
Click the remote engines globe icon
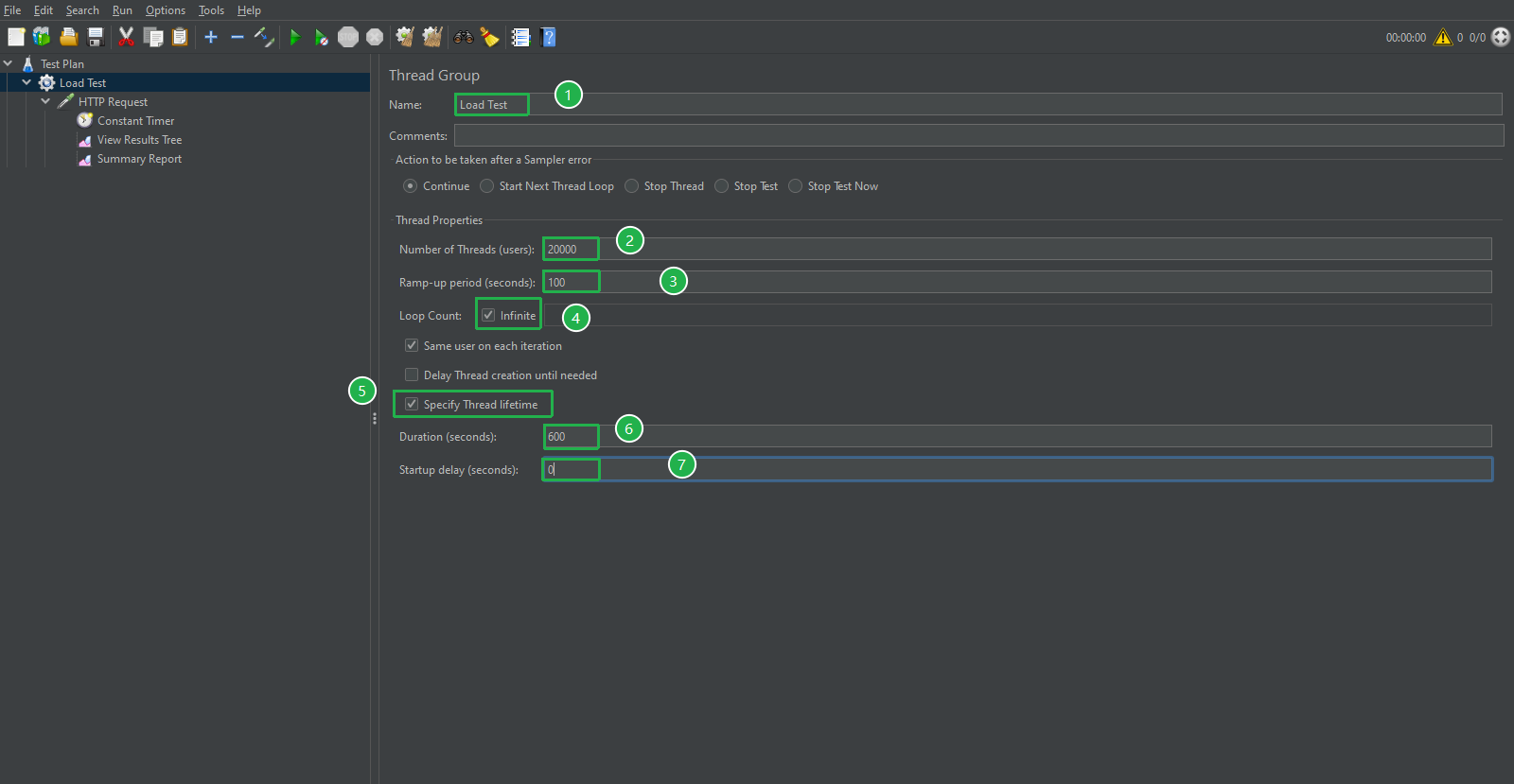(x=1501, y=37)
